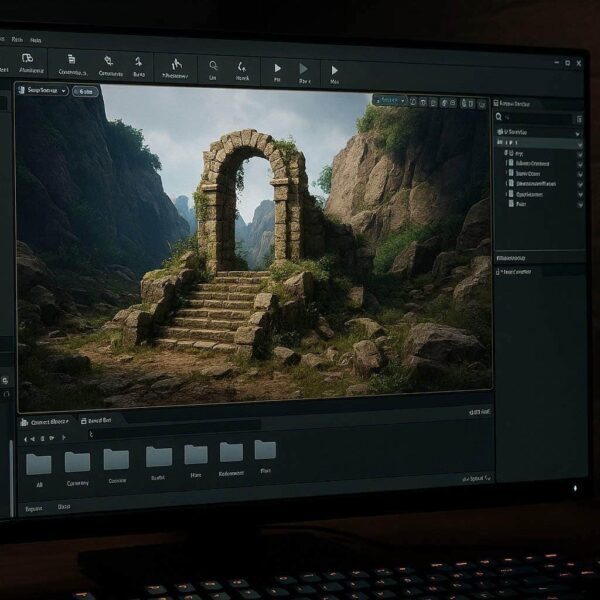
Task: Click the search magnifier in the outliner panel
Action: [x=499, y=117]
